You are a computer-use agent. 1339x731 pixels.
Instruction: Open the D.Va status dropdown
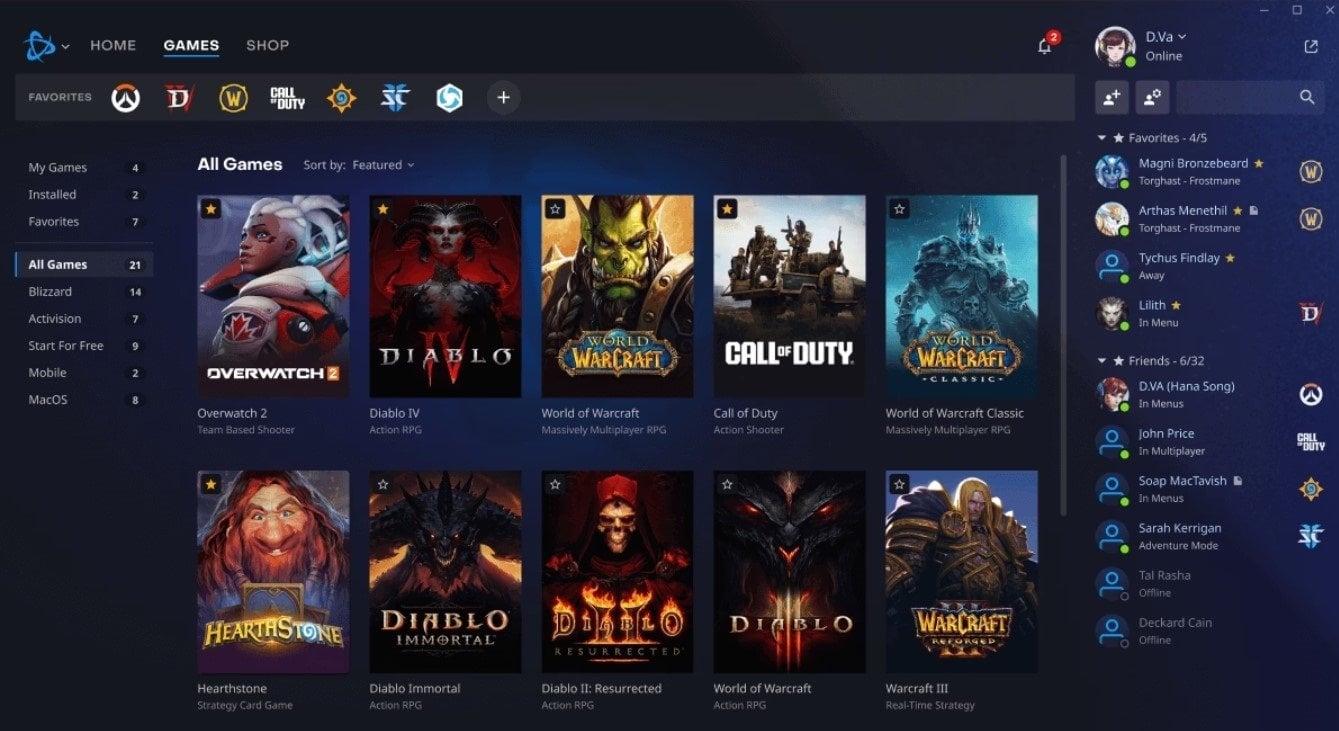pos(1166,37)
